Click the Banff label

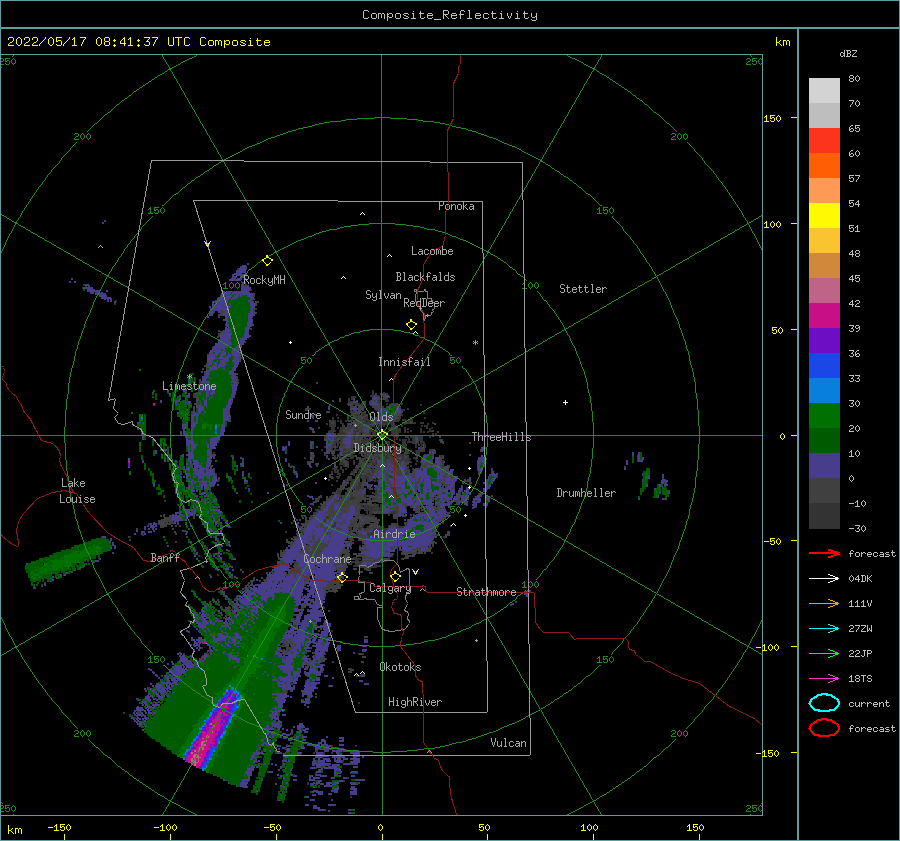[x=165, y=557]
